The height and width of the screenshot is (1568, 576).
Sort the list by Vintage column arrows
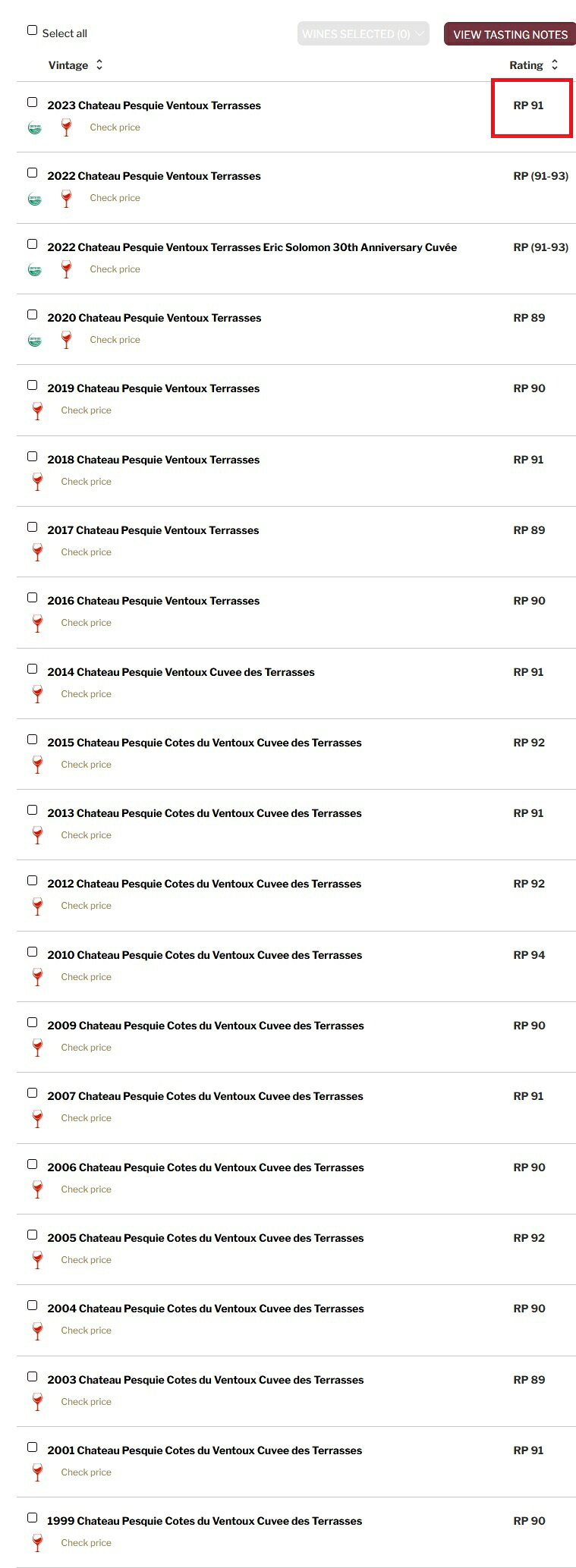99,65
